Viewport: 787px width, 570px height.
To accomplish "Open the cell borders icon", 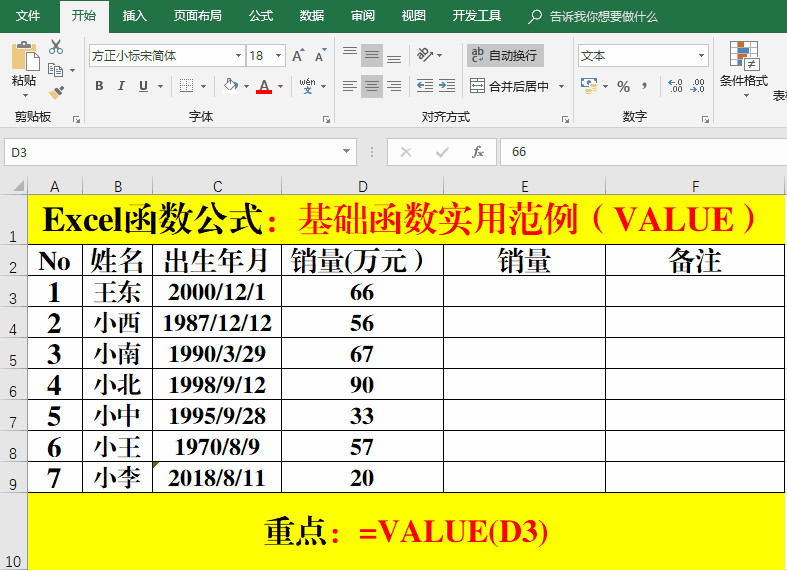I will (186, 86).
